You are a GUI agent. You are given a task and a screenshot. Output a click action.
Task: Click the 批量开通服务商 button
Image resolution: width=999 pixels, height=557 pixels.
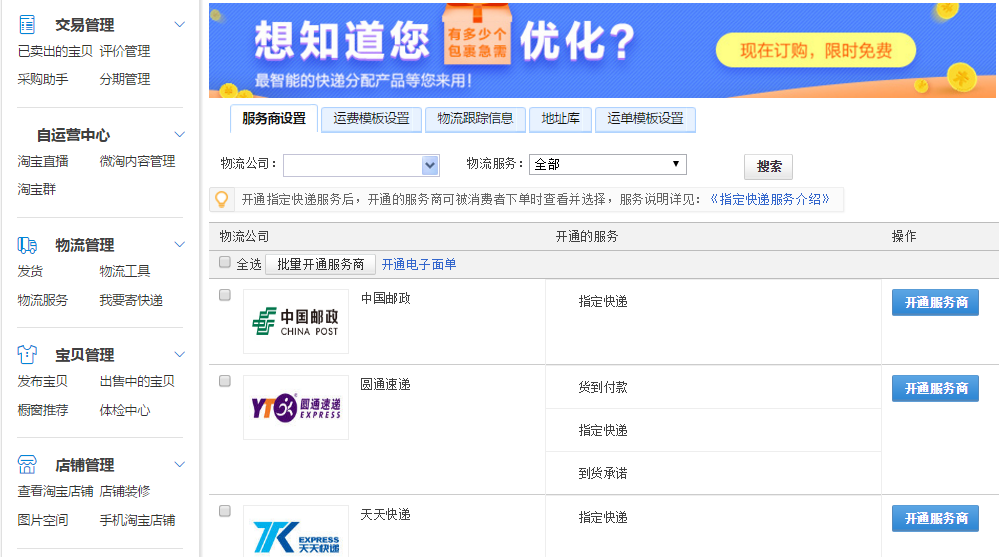[x=320, y=264]
